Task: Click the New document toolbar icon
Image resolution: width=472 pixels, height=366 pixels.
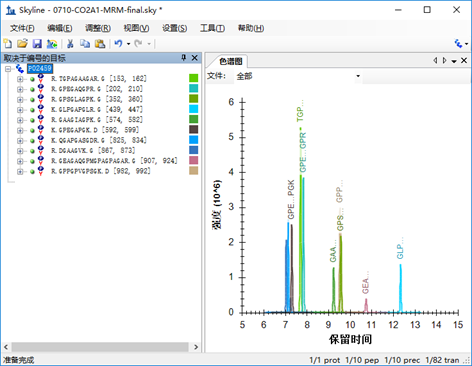Action: pos(8,44)
